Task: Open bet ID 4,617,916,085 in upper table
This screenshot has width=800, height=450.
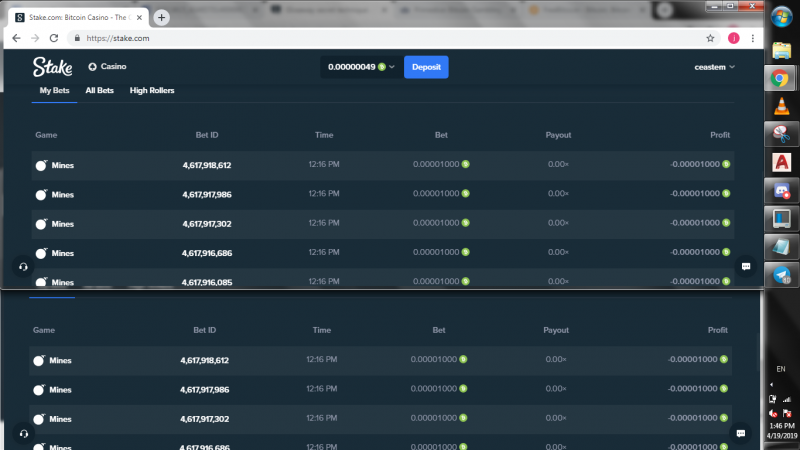Action: click(207, 282)
